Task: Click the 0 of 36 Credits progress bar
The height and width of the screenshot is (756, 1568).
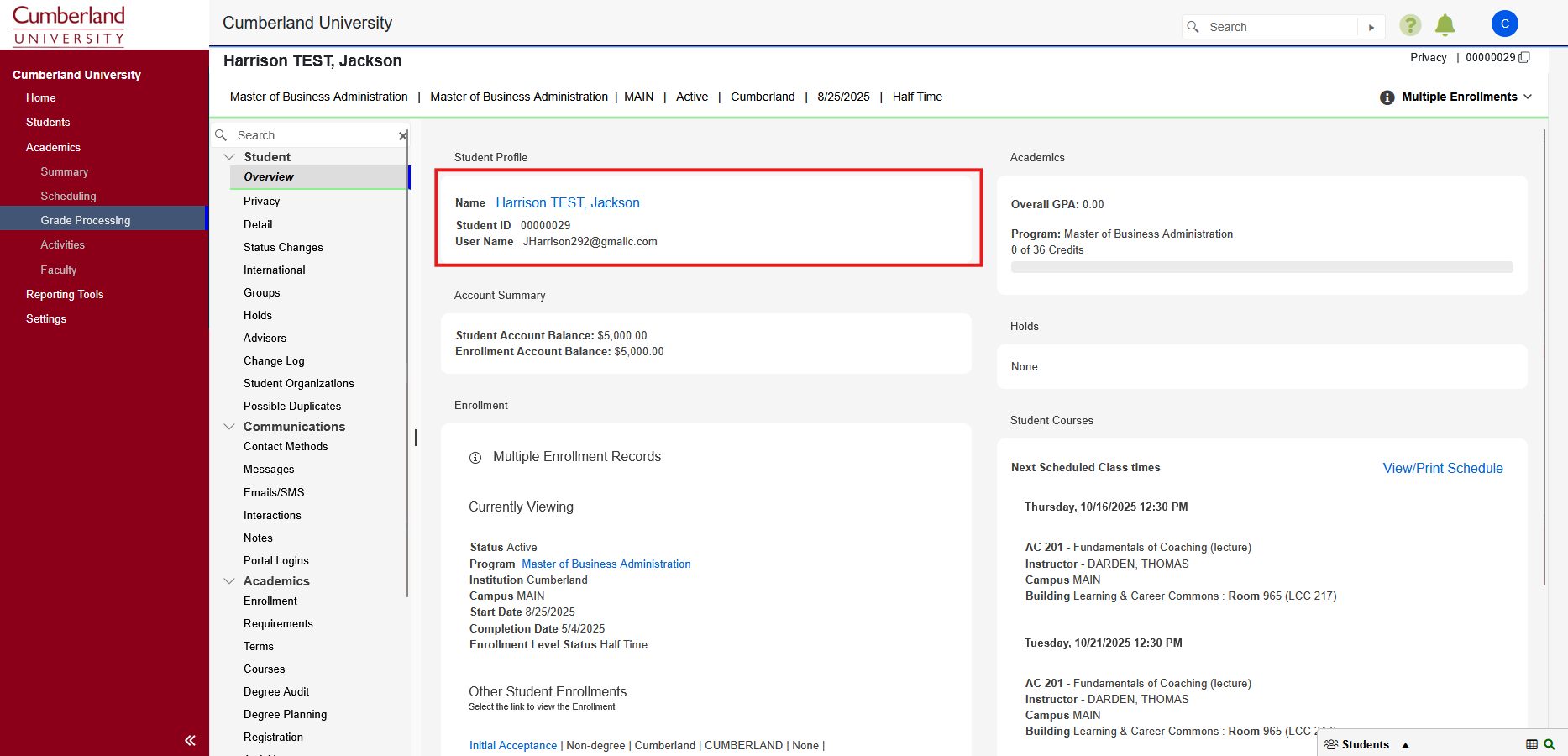Action: (x=1262, y=267)
